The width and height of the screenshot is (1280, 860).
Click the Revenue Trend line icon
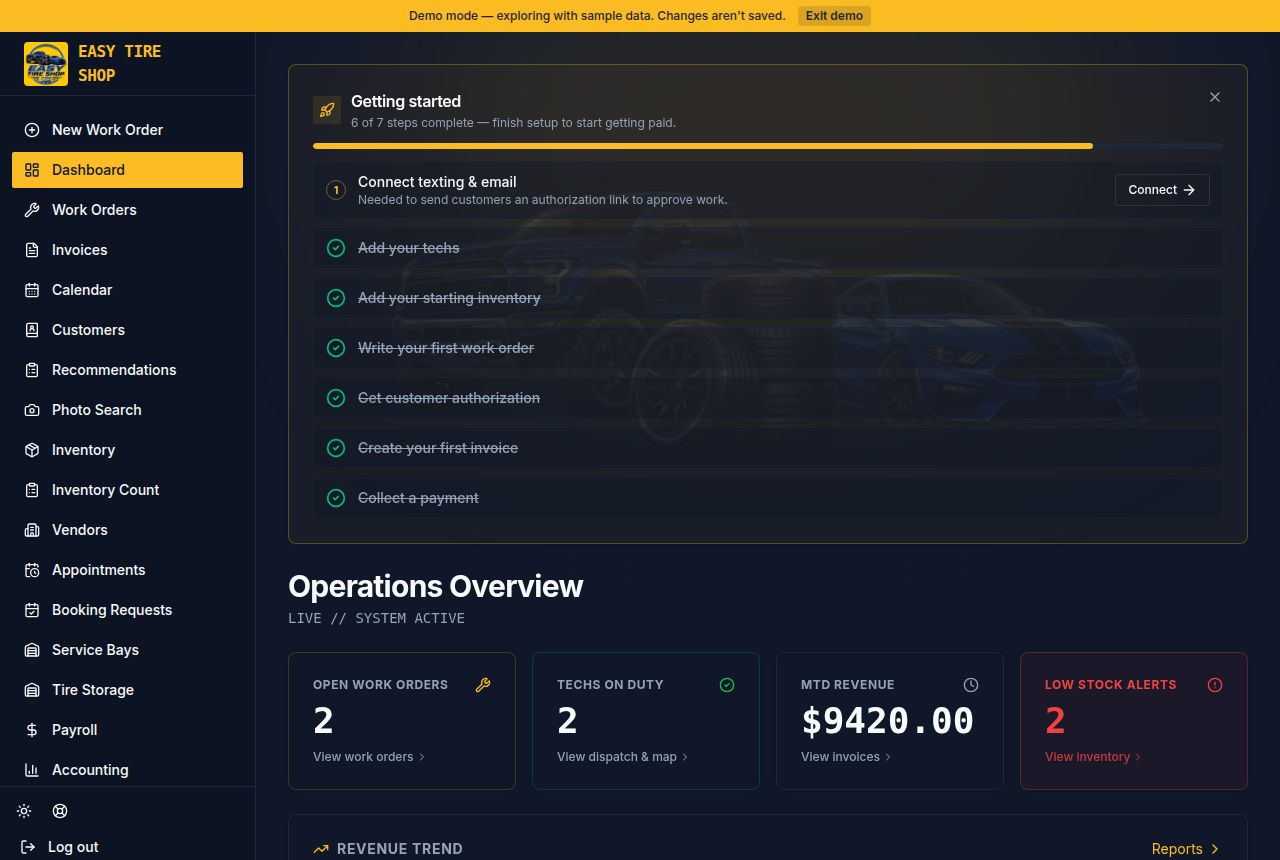pyautogui.click(x=321, y=849)
